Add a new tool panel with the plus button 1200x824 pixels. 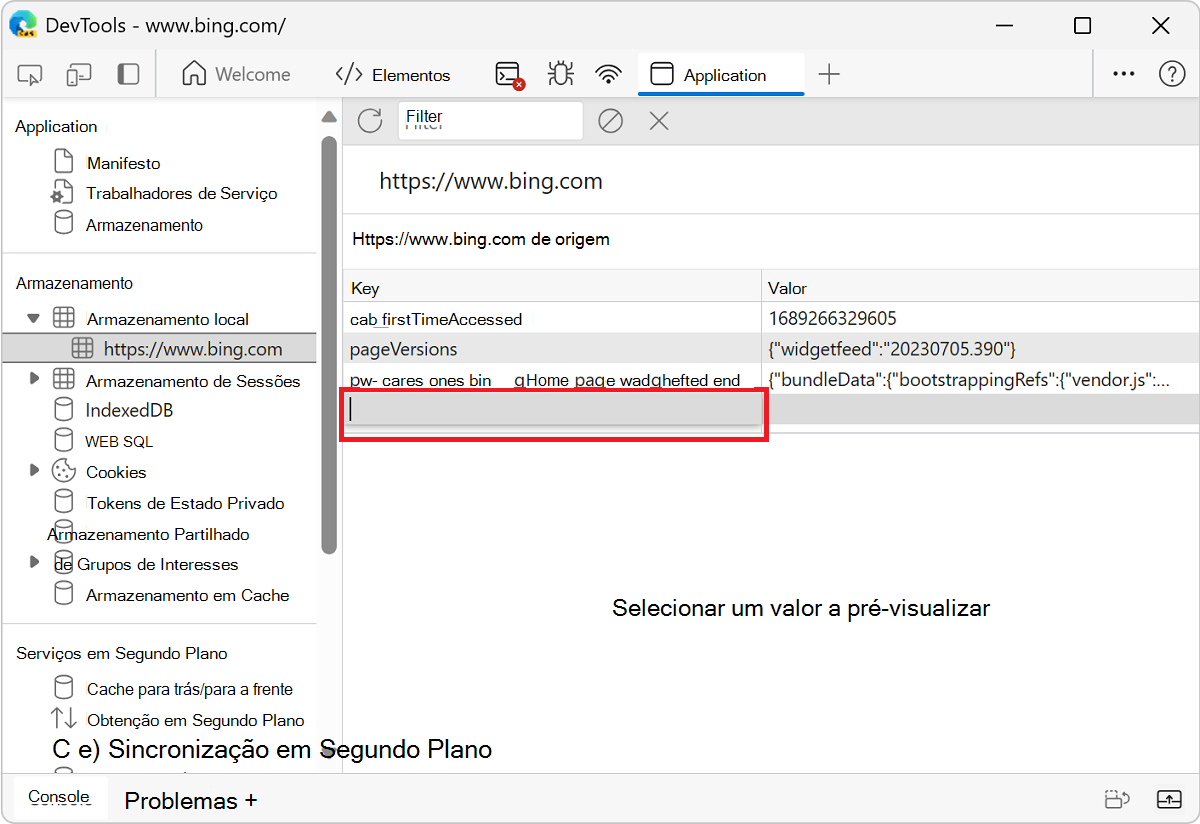point(829,73)
